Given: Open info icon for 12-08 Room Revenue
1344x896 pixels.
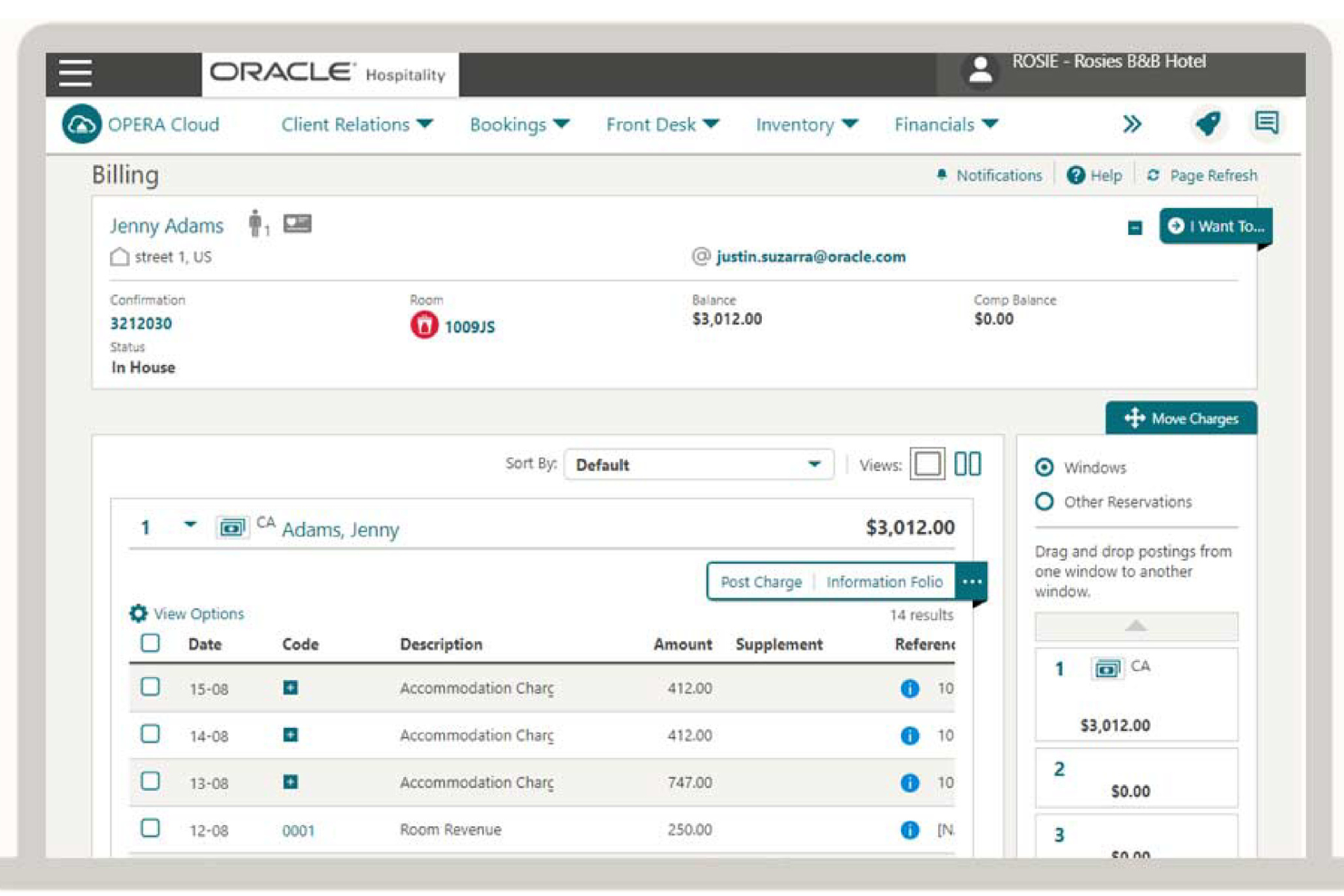Looking at the screenshot, I should [x=910, y=831].
